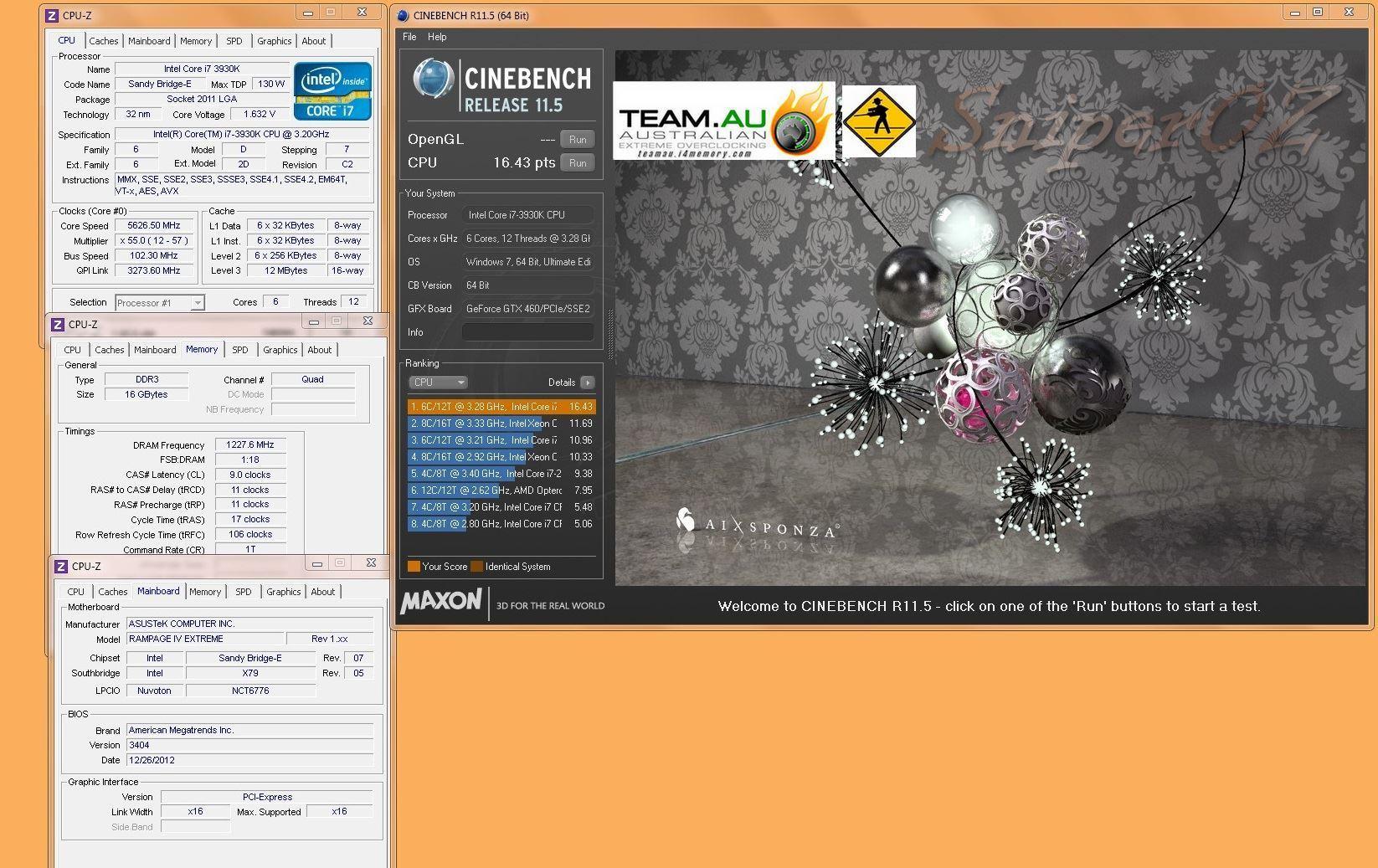Screen dimensions: 1378x868
Task: Click the MAXON logo at bottom
Action: click(441, 602)
